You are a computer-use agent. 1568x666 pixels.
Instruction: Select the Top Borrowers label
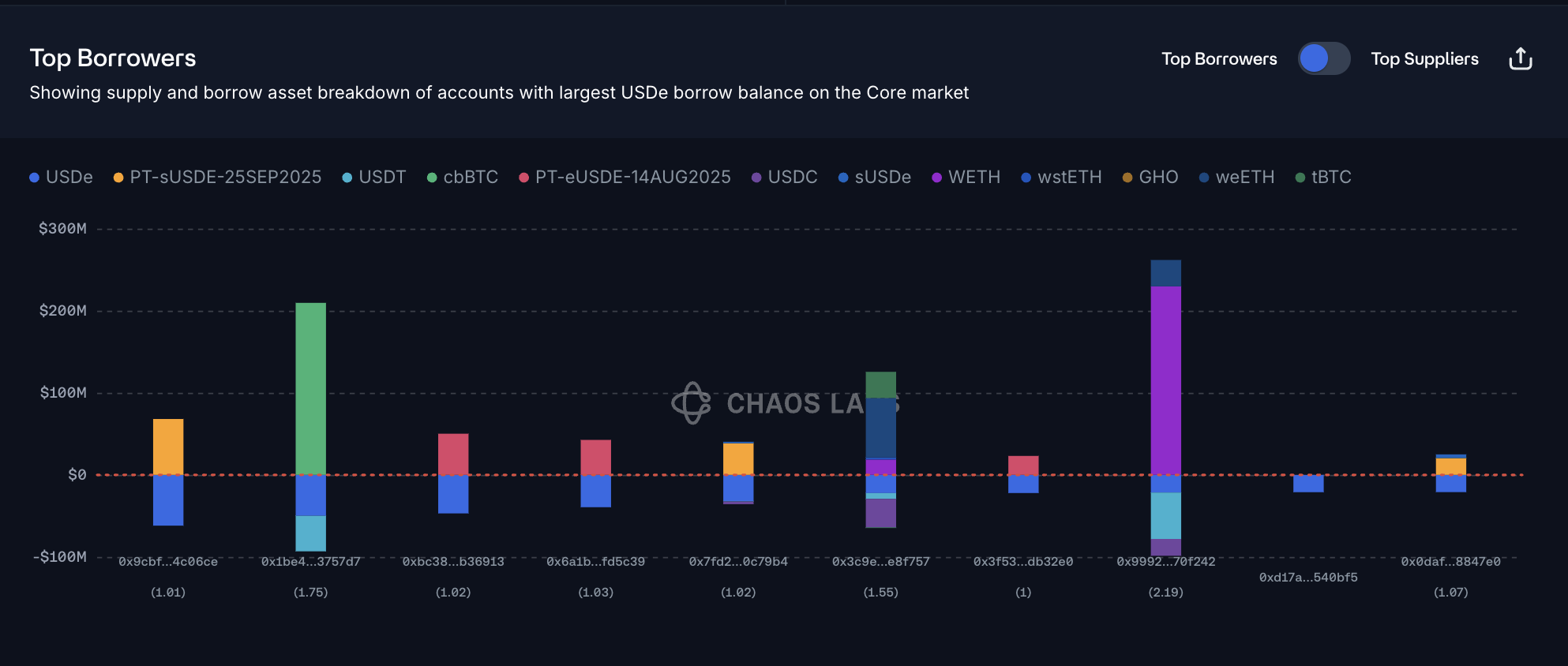pos(1219,59)
